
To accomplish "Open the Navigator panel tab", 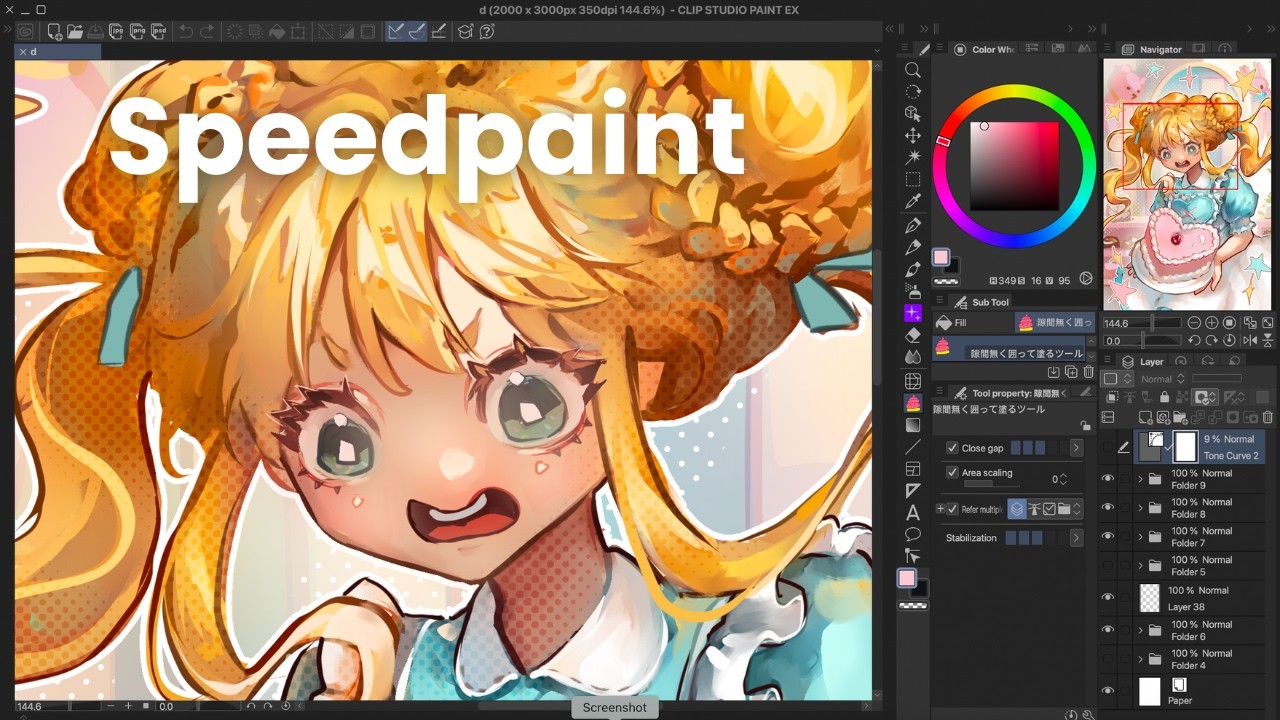I will 1152,49.
